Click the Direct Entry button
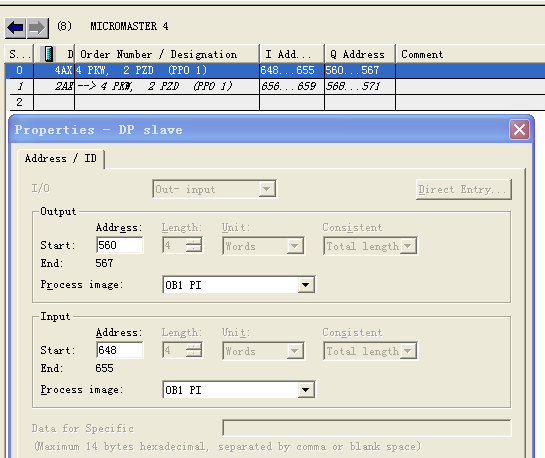 [464, 189]
